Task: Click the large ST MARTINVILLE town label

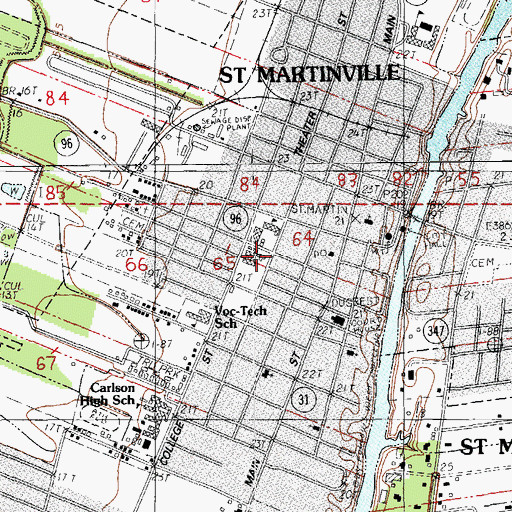Action: click(x=309, y=74)
